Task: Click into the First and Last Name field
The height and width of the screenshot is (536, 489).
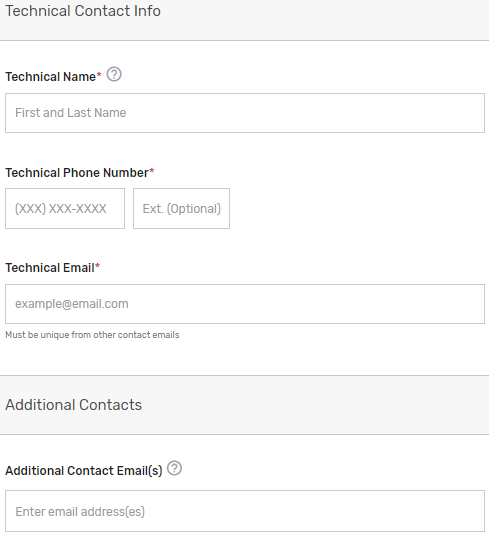Action: (x=245, y=113)
